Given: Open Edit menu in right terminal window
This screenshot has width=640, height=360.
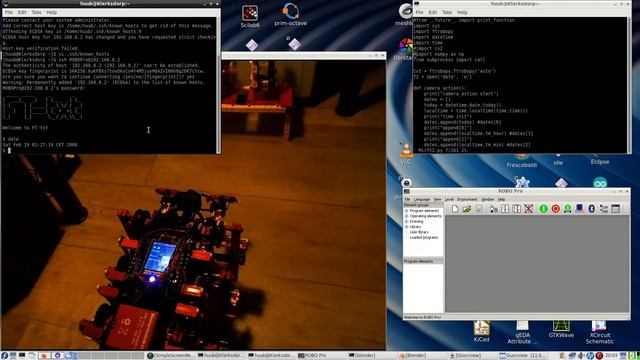Looking at the screenshot, I should click(433, 12).
